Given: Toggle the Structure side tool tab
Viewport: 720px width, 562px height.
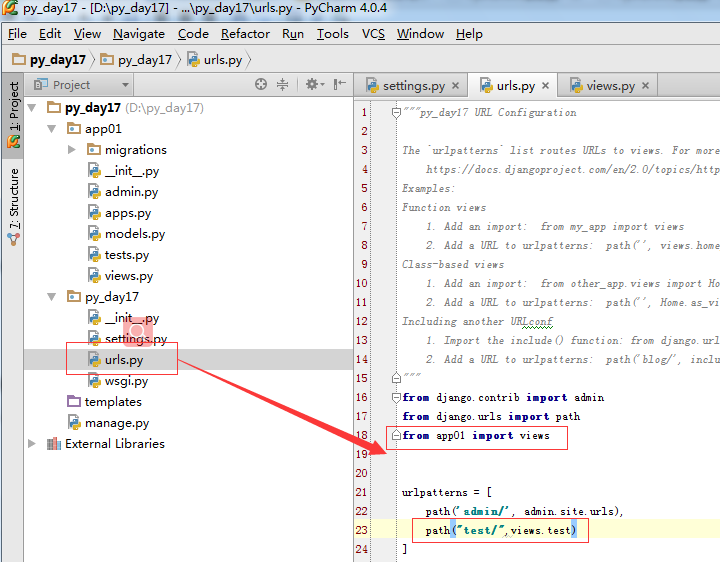Looking at the screenshot, I should point(13,194).
